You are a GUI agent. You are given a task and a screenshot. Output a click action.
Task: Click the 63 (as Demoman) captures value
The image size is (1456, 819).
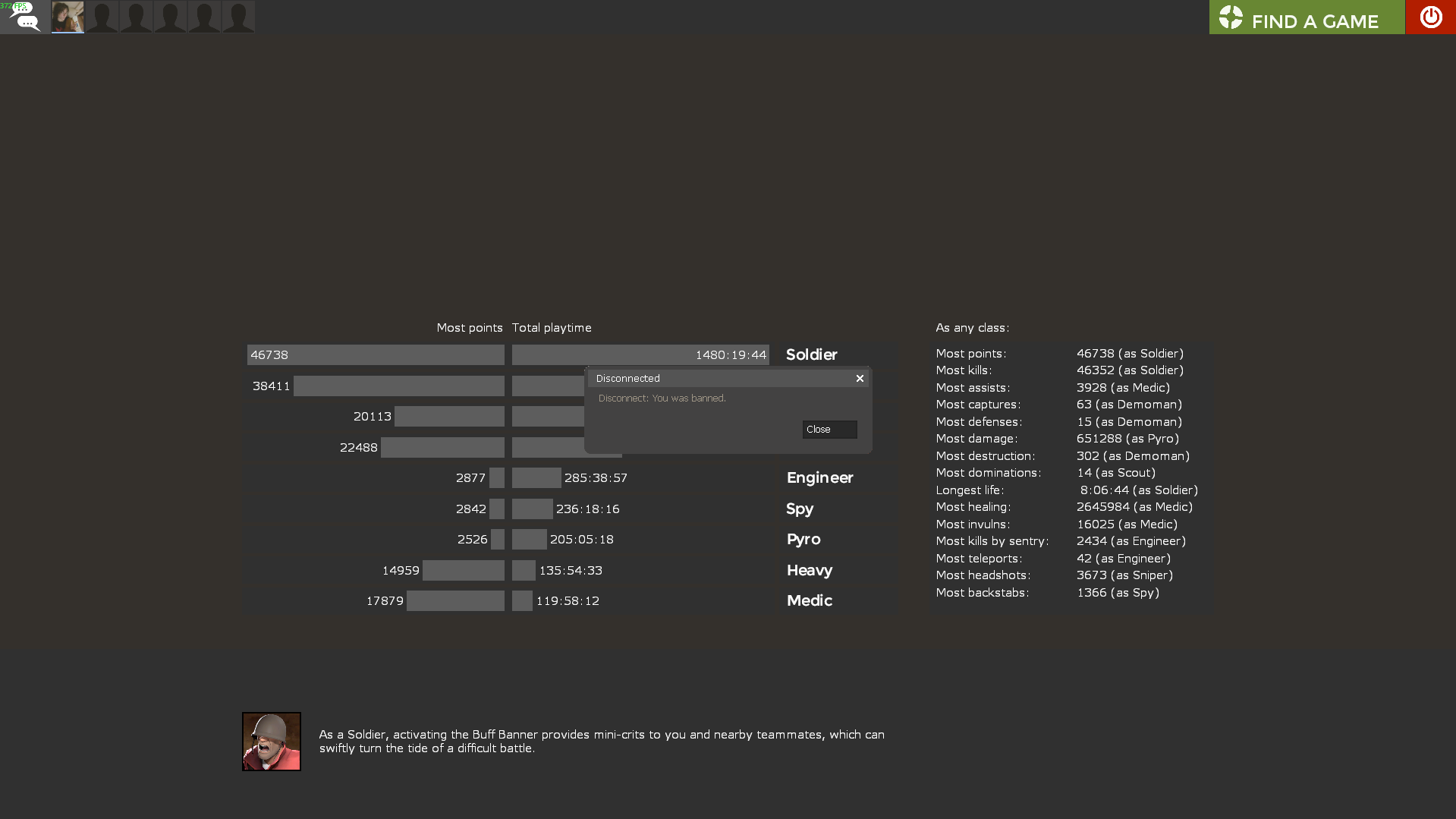pos(1129,404)
